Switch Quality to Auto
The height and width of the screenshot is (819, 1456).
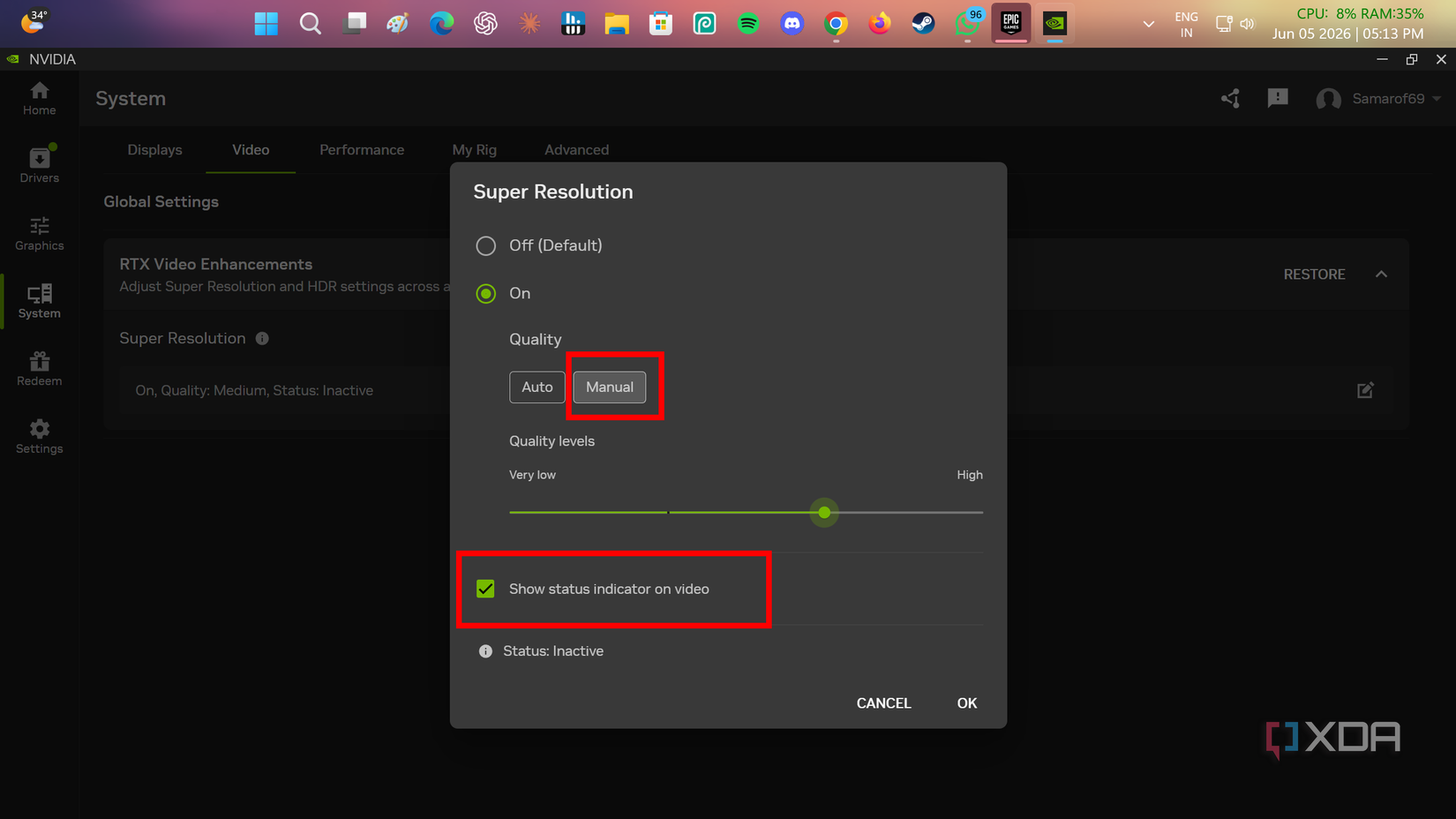tap(537, 387)
